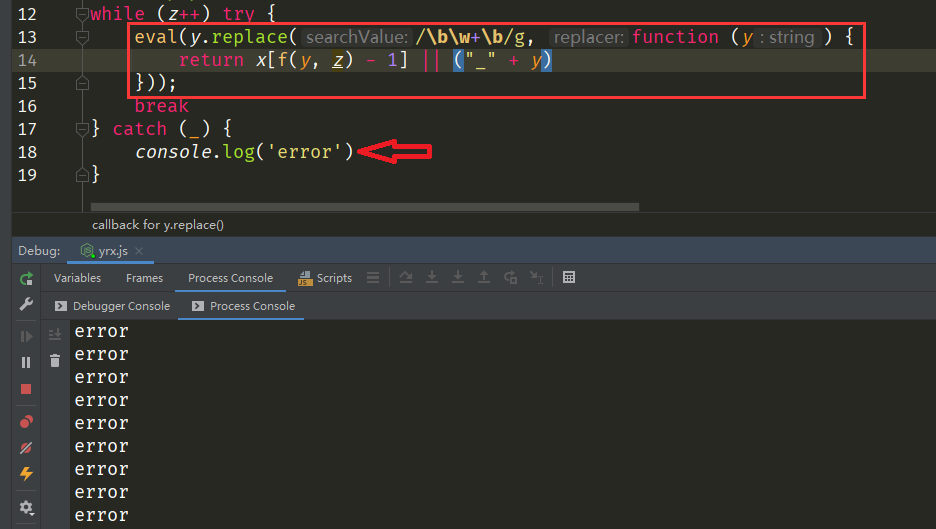Screen dimensions: 936x529
Task: Toggle mute breakpoints
Action: pos(26,448)
